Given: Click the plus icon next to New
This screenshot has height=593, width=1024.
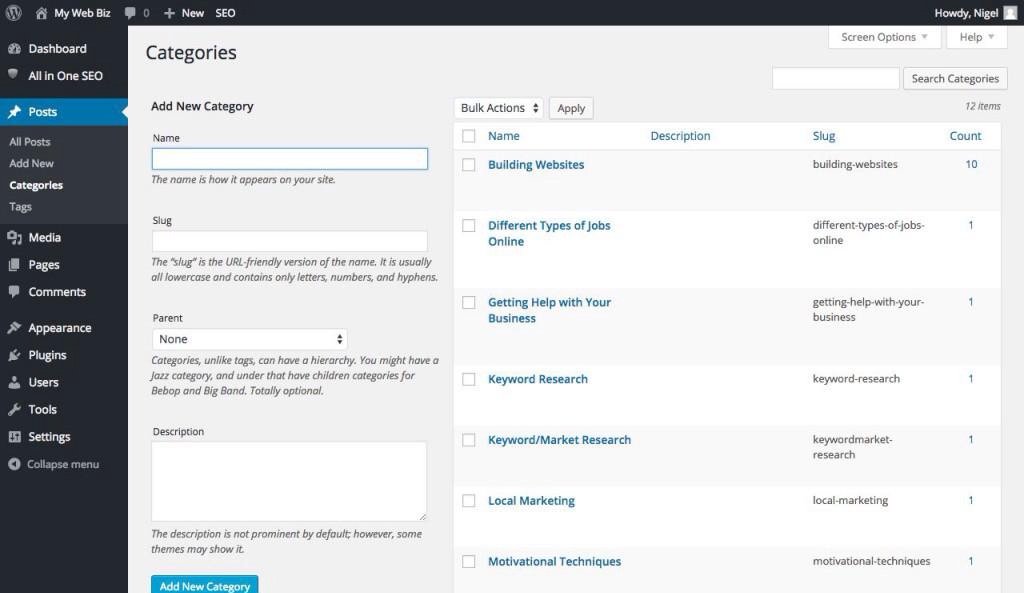Looking at the screenshot, I should tap(169, 13).
